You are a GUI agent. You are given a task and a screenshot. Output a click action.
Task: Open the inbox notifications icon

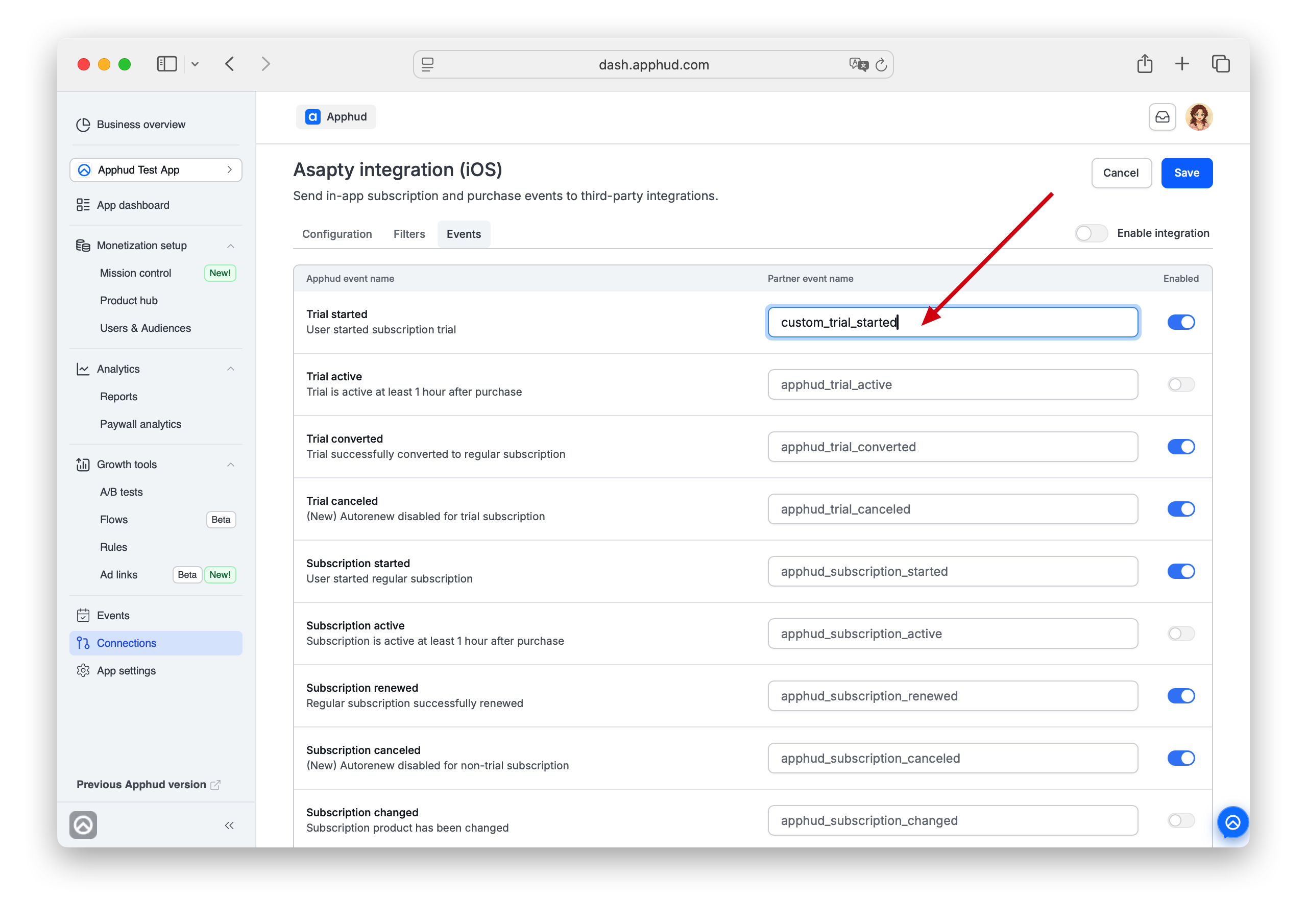[1163, 117]
